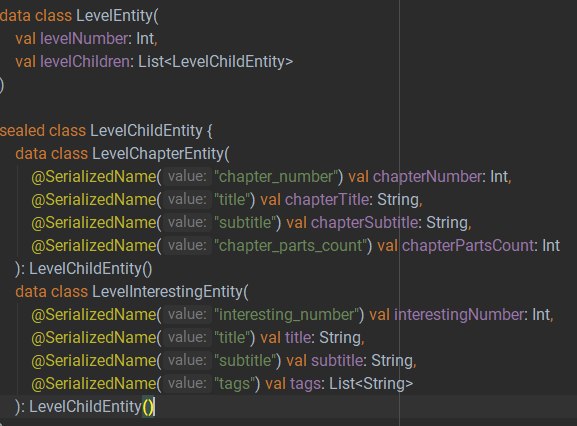This screenshot has height=426, width=577.
Task: Click the LevelInterestingEntity class name
Action: tap(168, 291)
